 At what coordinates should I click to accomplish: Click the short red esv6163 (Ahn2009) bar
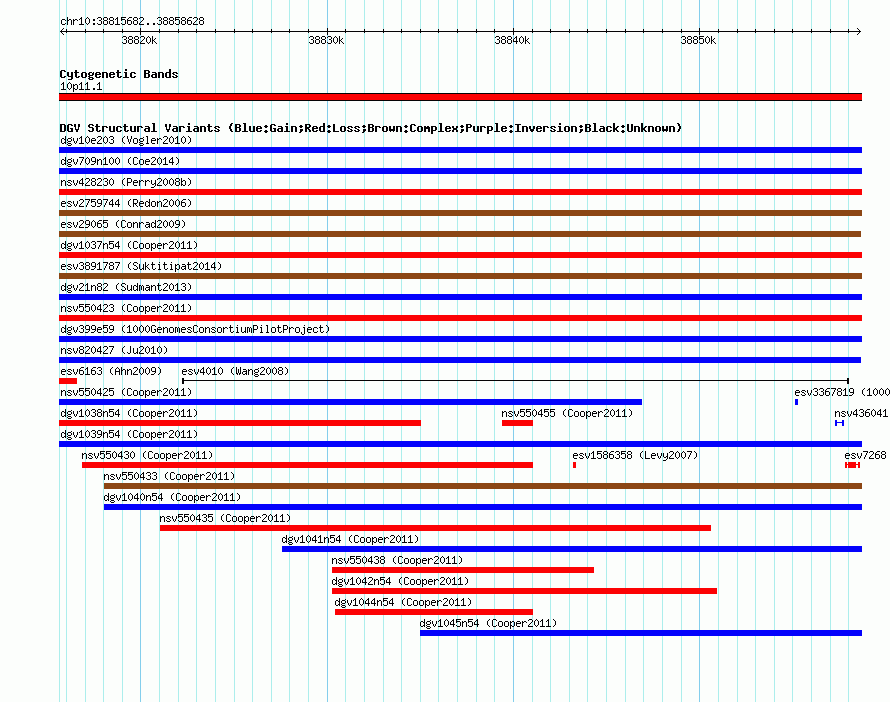(x=68, y=381)
